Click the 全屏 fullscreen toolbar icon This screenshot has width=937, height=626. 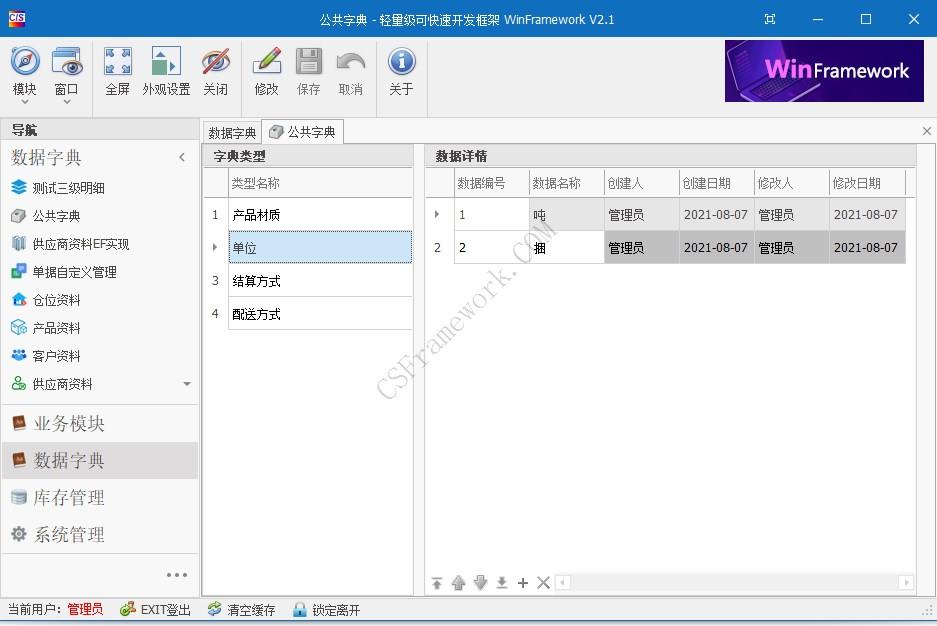pos(117,62)
